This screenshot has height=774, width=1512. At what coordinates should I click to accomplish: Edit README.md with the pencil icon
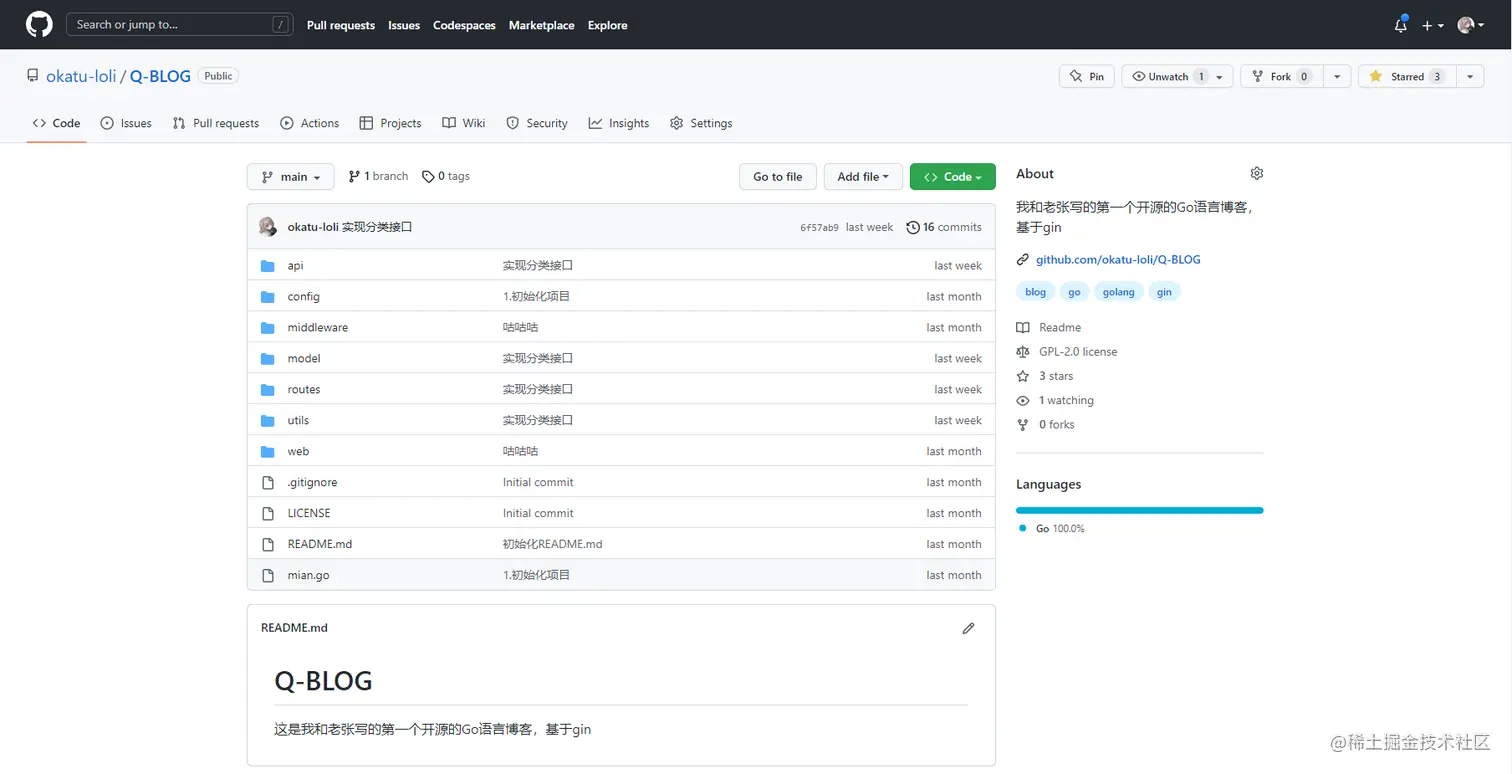coord(968,628)
